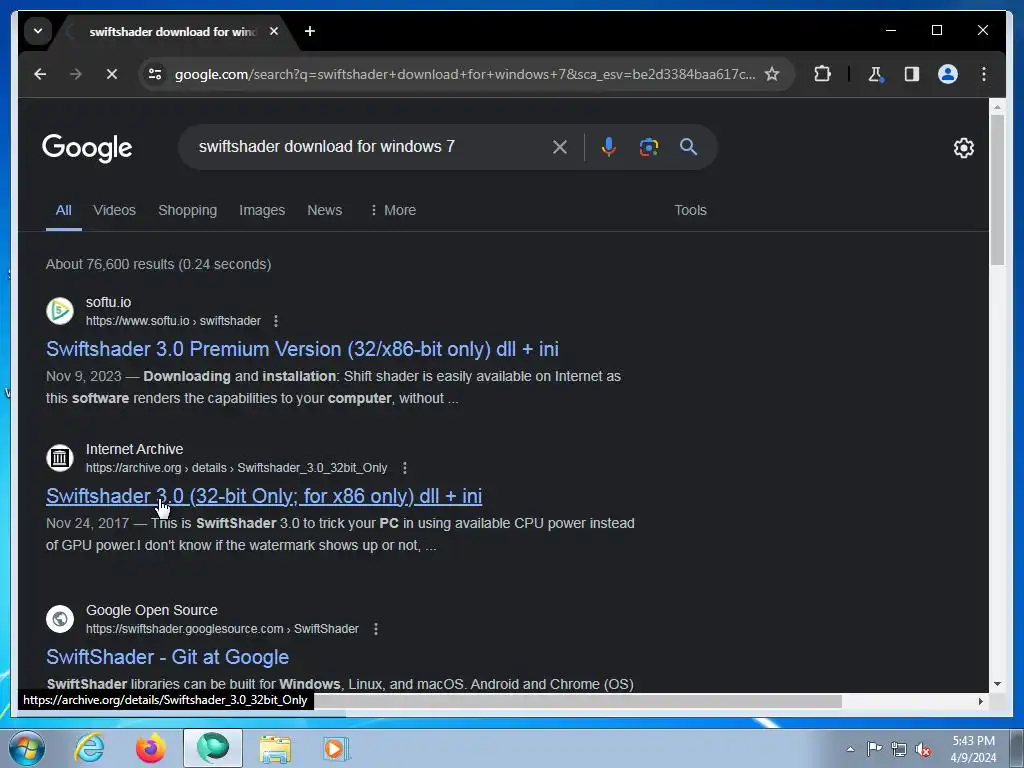Click the address bar URL

click(464, 74)
